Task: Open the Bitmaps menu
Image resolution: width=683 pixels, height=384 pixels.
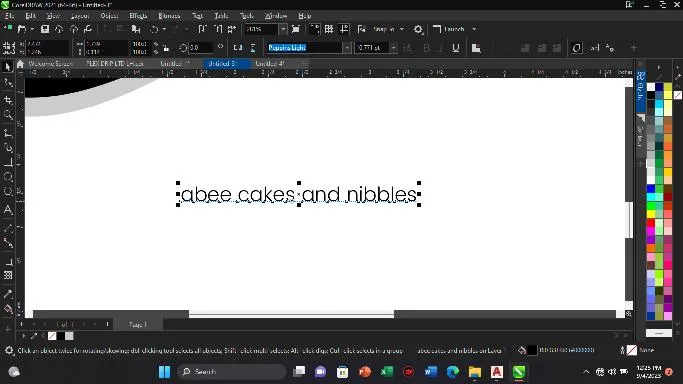Action: [169, 16]
